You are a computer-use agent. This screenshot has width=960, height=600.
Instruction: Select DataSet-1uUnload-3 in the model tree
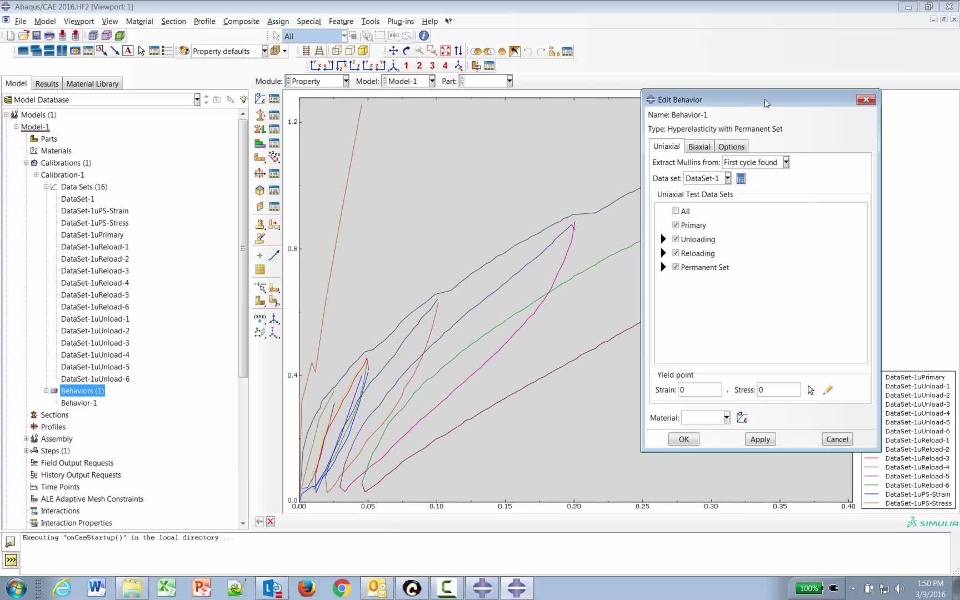(x=95, y=343)
